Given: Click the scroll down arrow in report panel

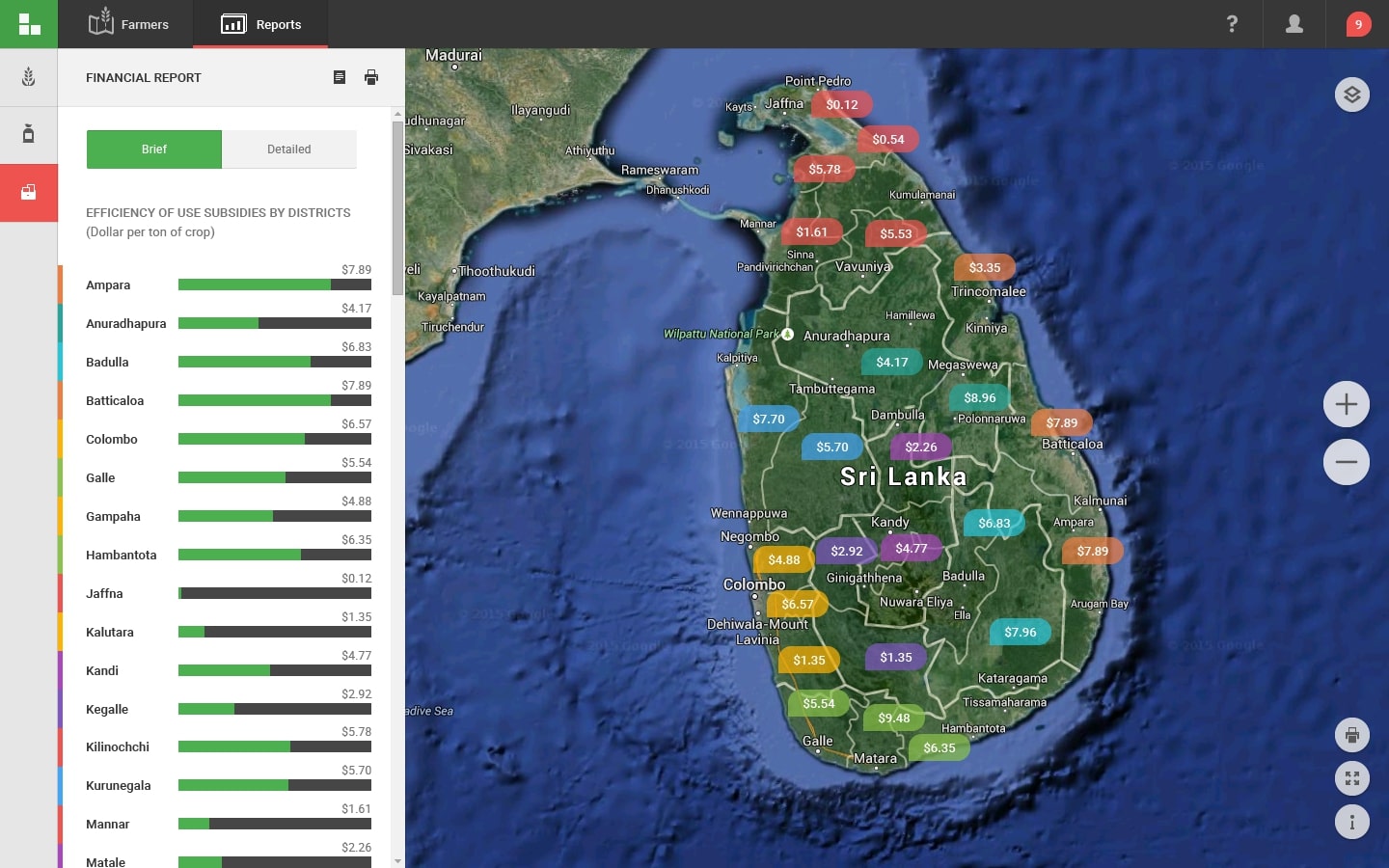Looking at the screenshot, I should [x=397, y=861].
